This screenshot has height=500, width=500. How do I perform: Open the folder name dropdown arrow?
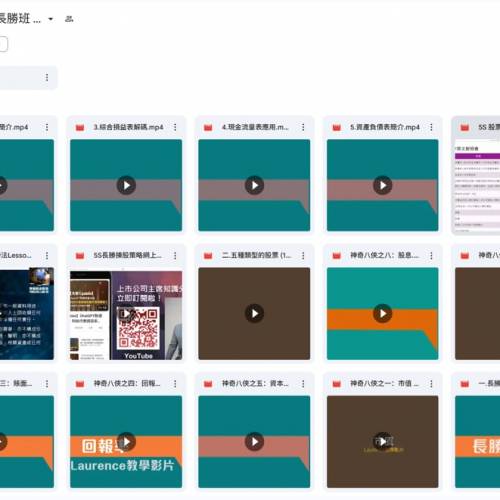click(x=51, y=19)
